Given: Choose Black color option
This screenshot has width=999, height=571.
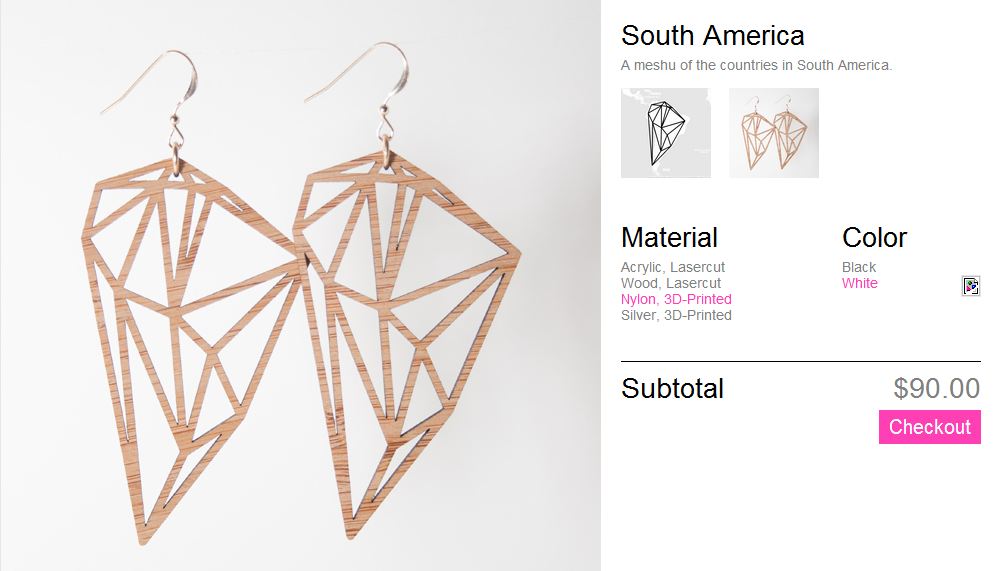Looking at the screenshot, I should [859, 267].
